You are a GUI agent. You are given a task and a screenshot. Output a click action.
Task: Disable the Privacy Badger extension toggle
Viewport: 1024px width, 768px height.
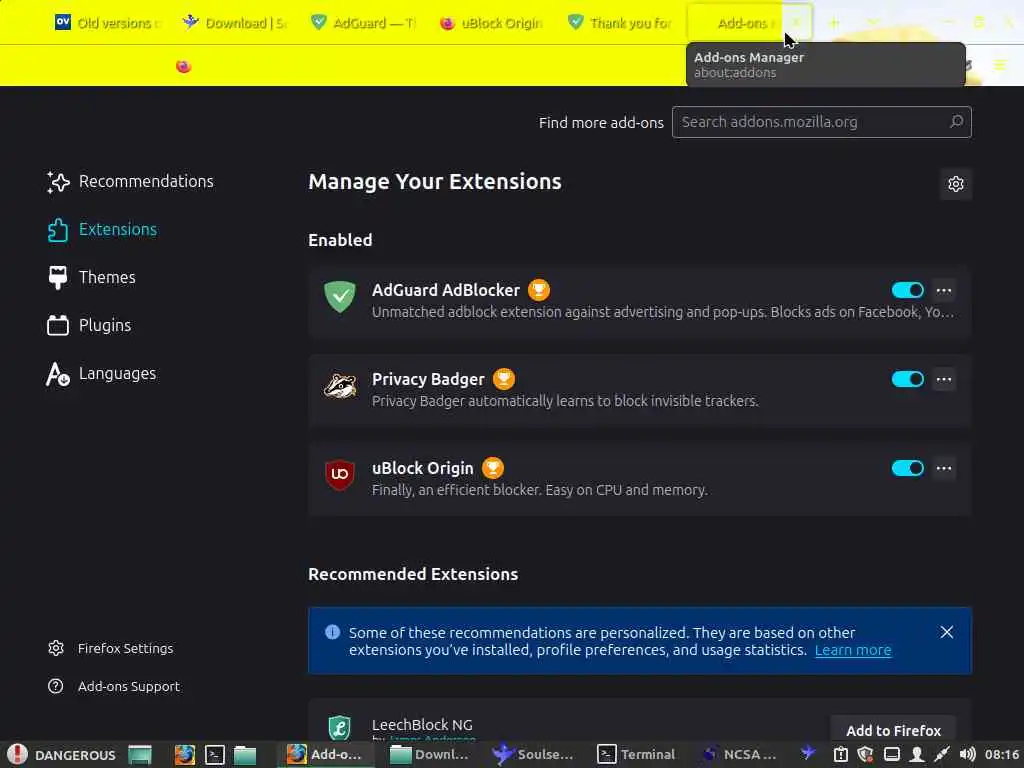(908, 379)
